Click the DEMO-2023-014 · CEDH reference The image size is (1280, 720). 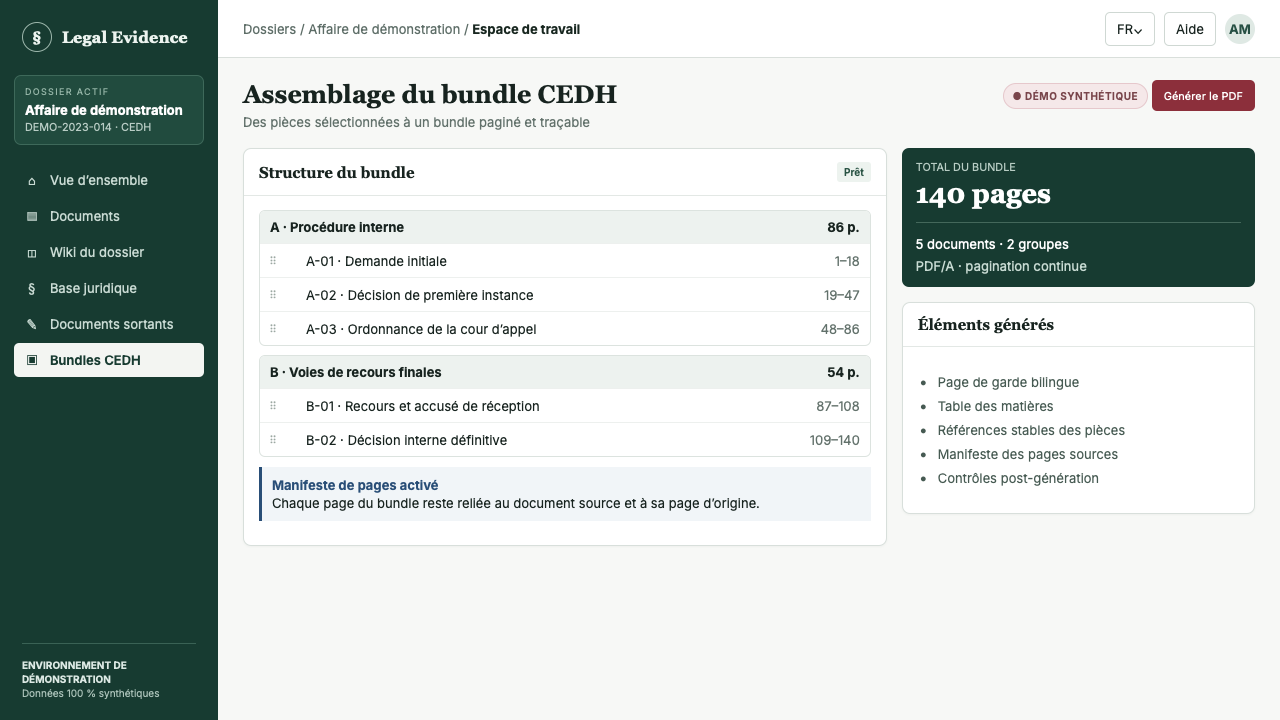(x=88, y=128)
